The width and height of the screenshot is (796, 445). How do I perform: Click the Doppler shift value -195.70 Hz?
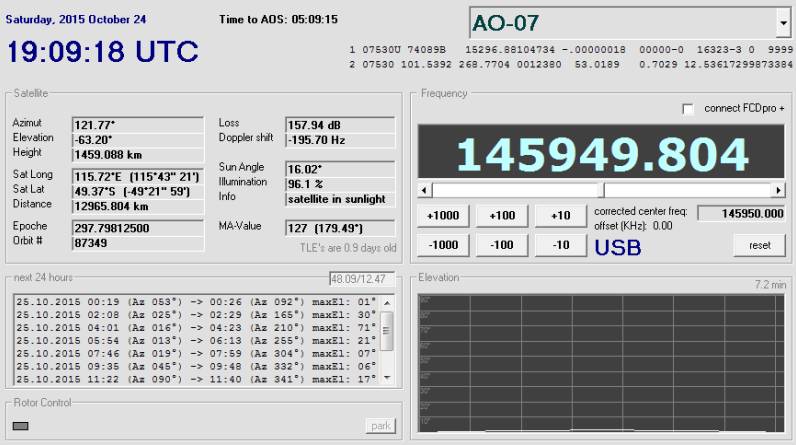click(x=340, y=140)
